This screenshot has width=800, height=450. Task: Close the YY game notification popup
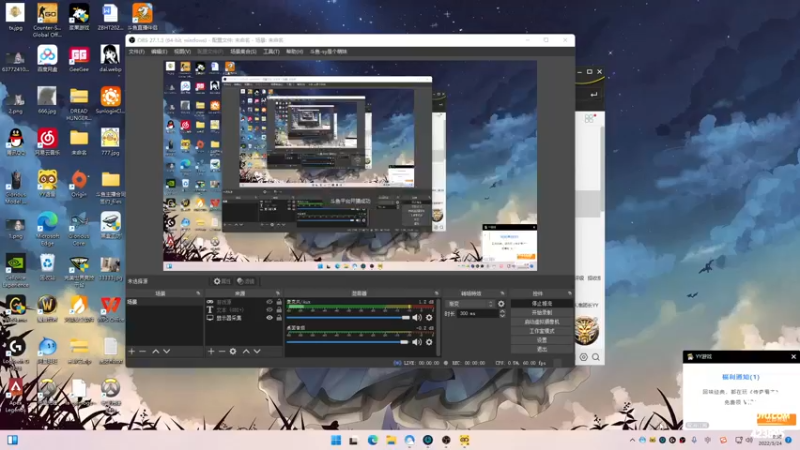point(793,357)
